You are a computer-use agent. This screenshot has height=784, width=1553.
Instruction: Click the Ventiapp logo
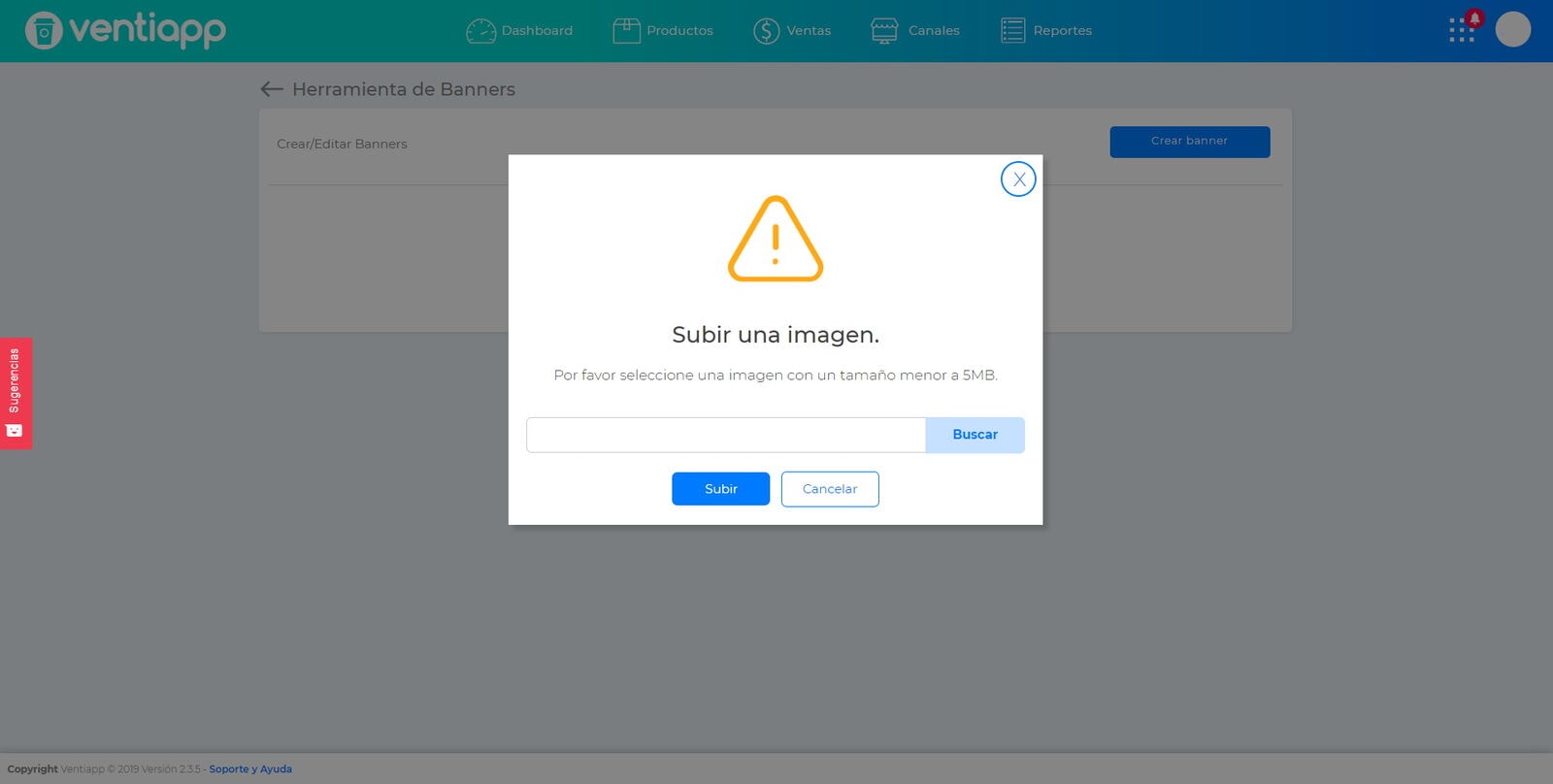point(125,30)
